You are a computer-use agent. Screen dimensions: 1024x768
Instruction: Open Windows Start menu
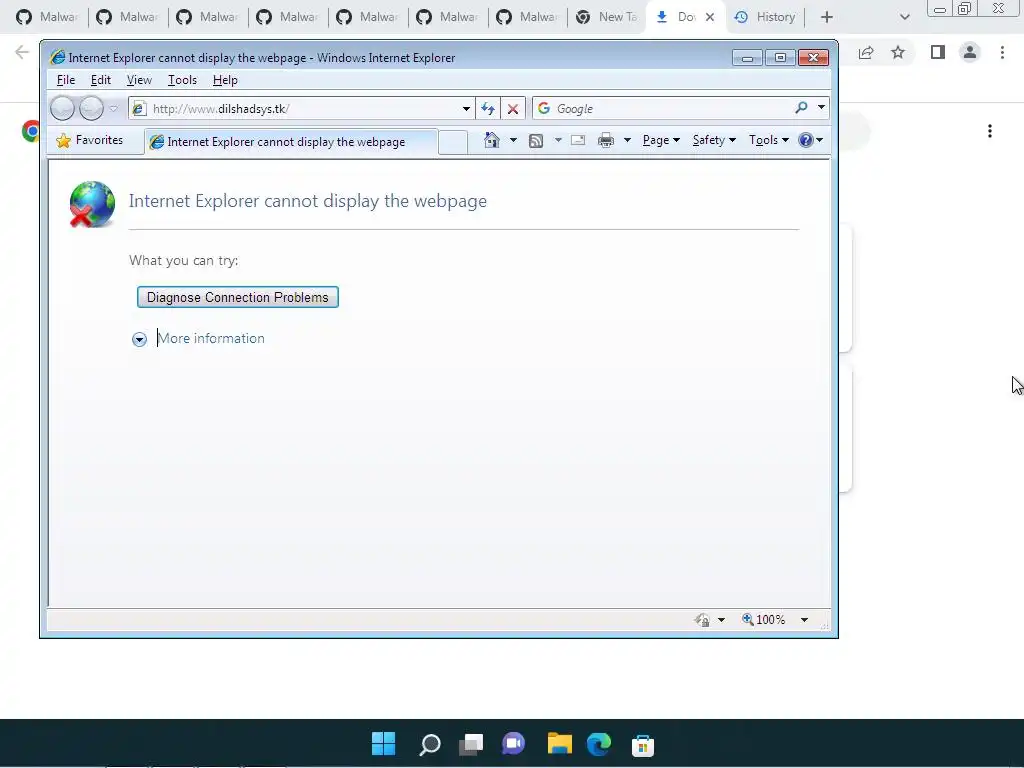[383, 743]
